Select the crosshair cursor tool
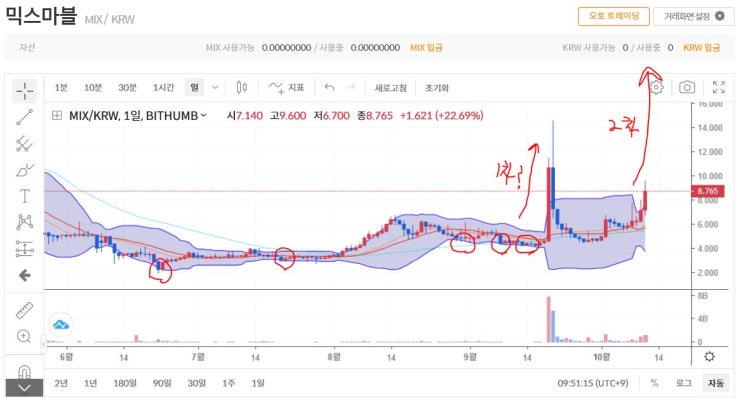Viewport: 743px width, 408px height. pyautogui.click(x=24, y=91)
